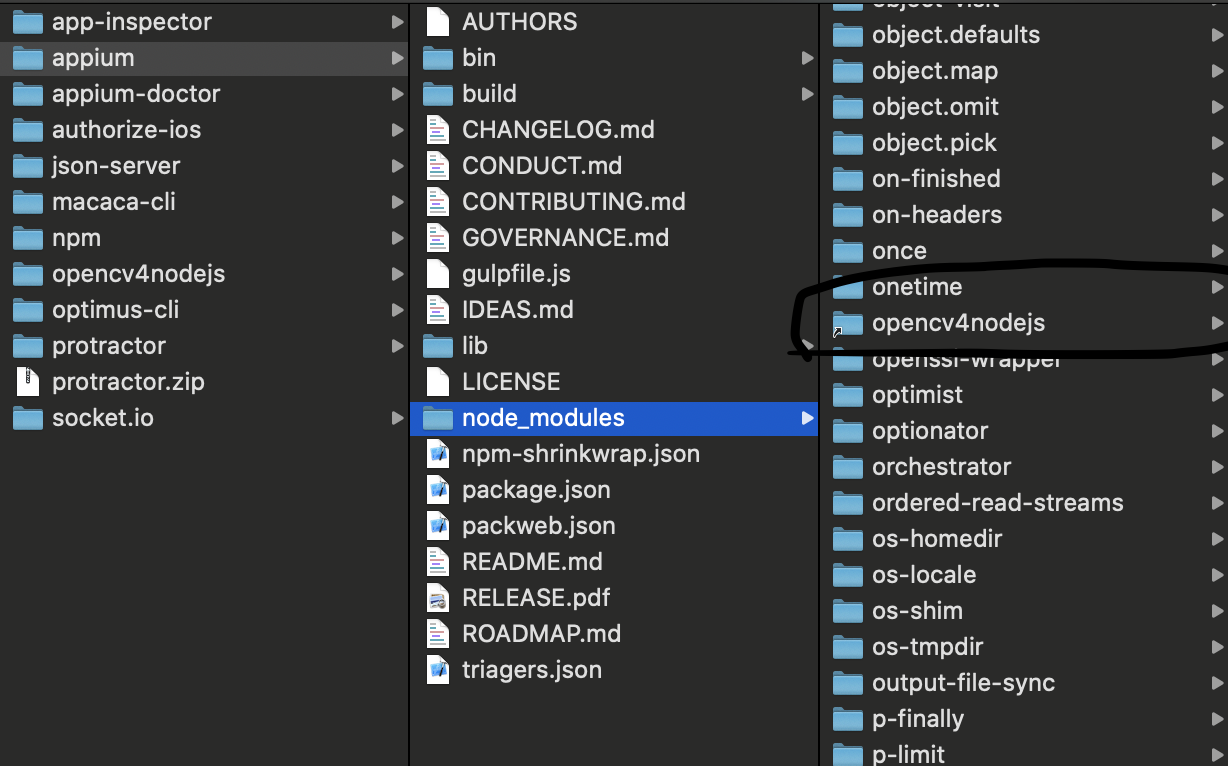Select the optimus-cli folder name

coord(115,310)
